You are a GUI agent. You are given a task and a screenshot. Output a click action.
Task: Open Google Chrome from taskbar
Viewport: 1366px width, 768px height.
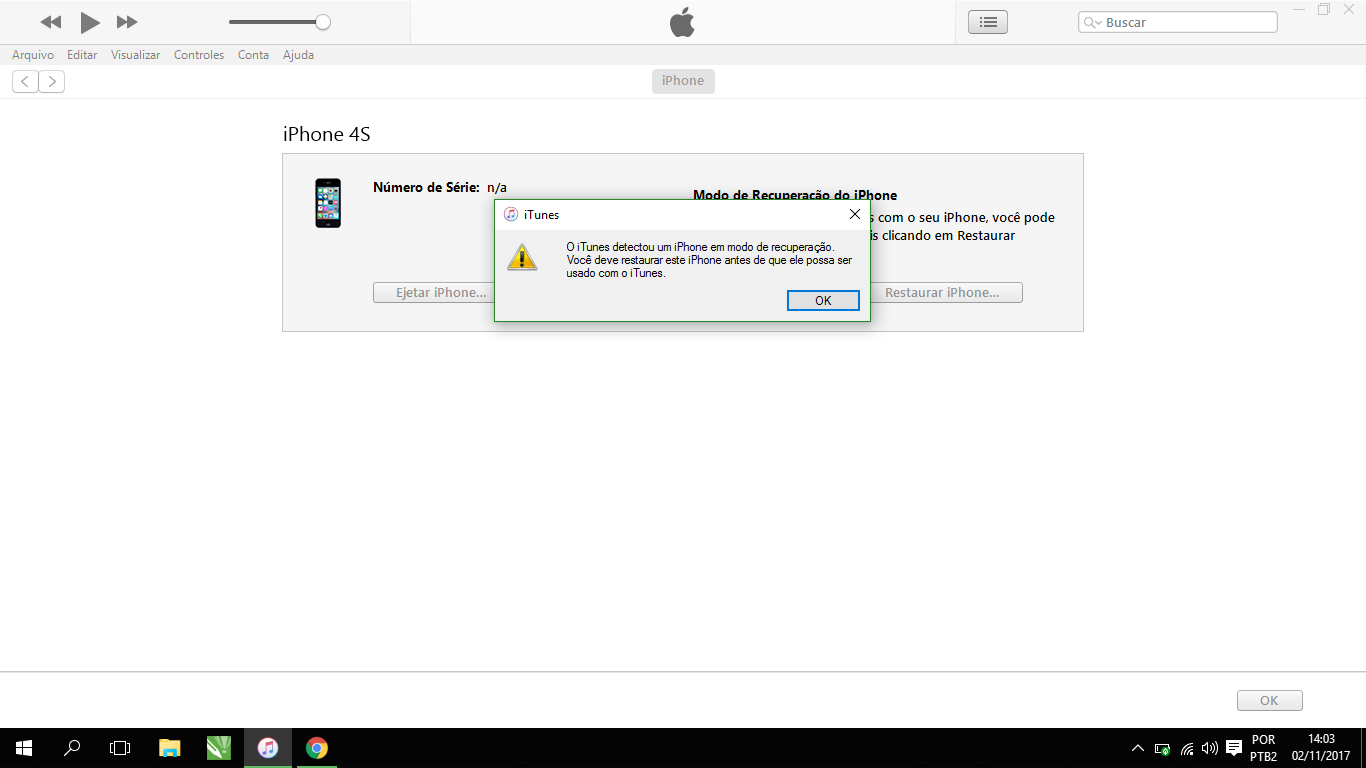pyautogui.click(x=317, y=748)
